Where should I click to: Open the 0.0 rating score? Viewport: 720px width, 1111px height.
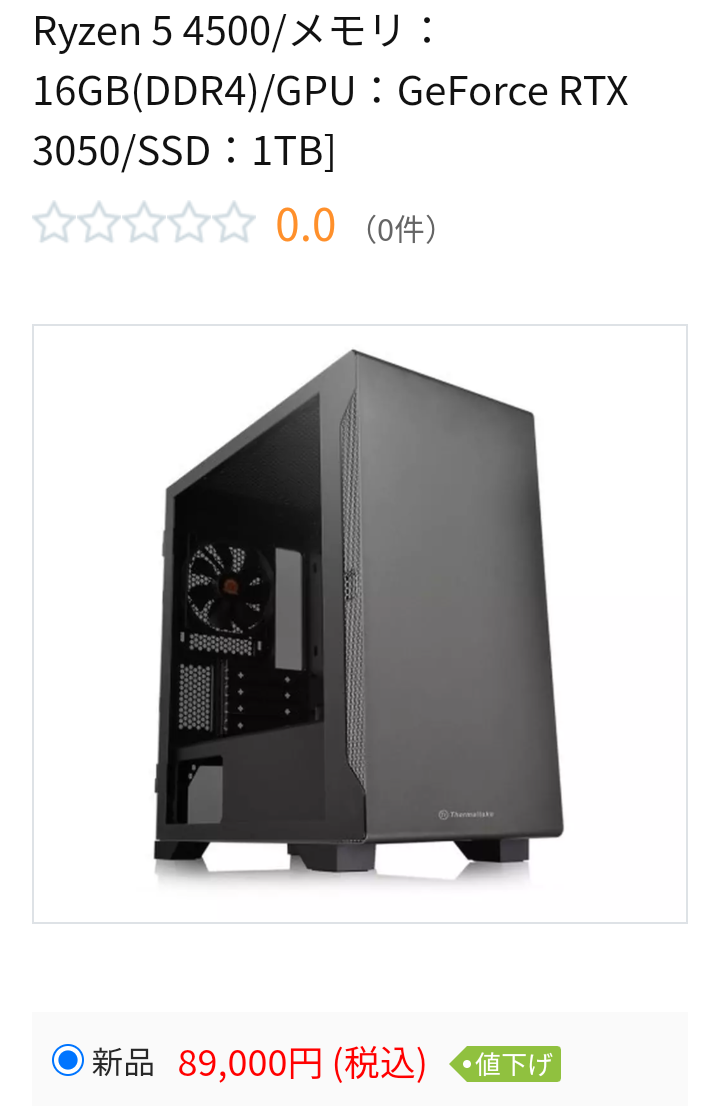pyautogui.click(x=305, y=225)
